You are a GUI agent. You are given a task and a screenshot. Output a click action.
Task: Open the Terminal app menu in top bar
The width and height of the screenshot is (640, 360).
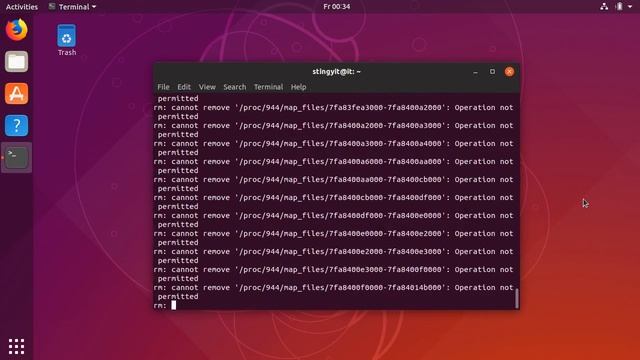tap(72, 7)
